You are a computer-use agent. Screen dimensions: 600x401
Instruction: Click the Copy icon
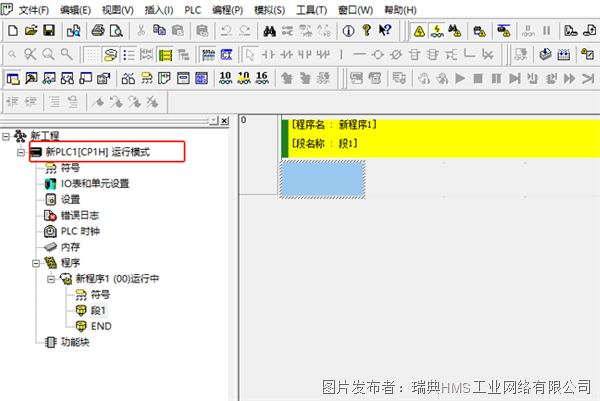tap(159, 31)
